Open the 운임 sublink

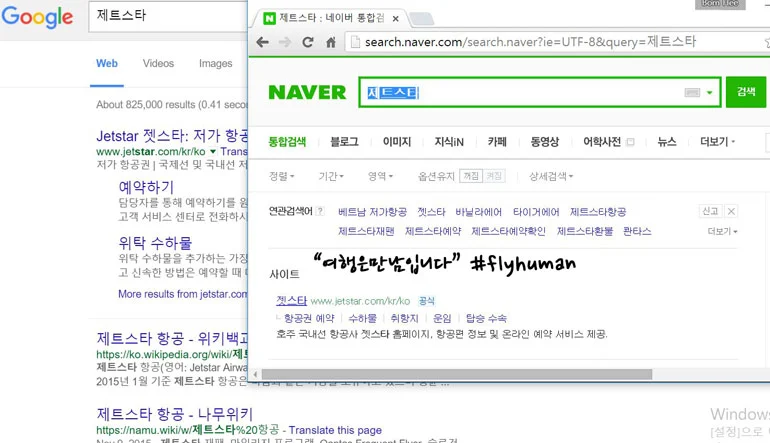[x=442, y=318]
